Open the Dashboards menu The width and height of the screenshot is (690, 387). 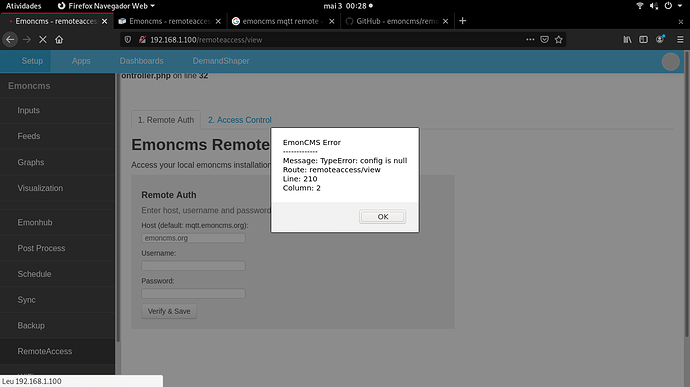pyautogui.click(x=141, y=61)
